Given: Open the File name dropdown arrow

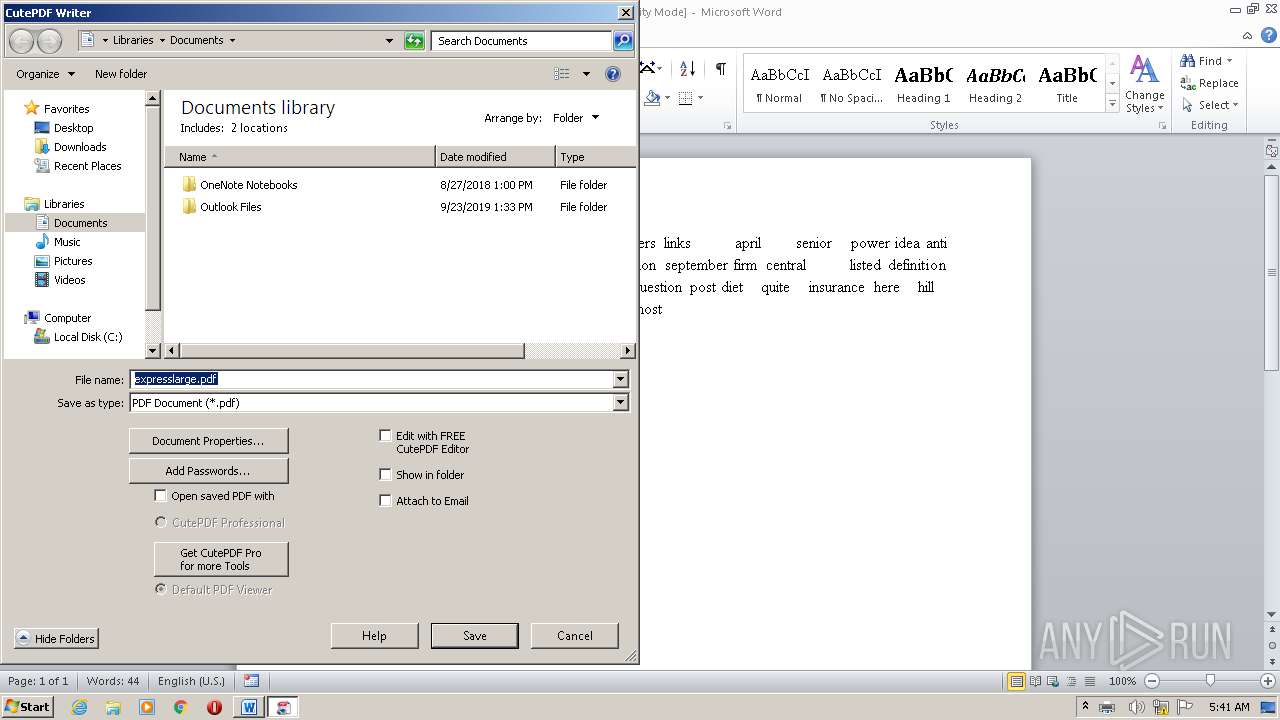Looking at the screenshot, I should click(620, 379).
